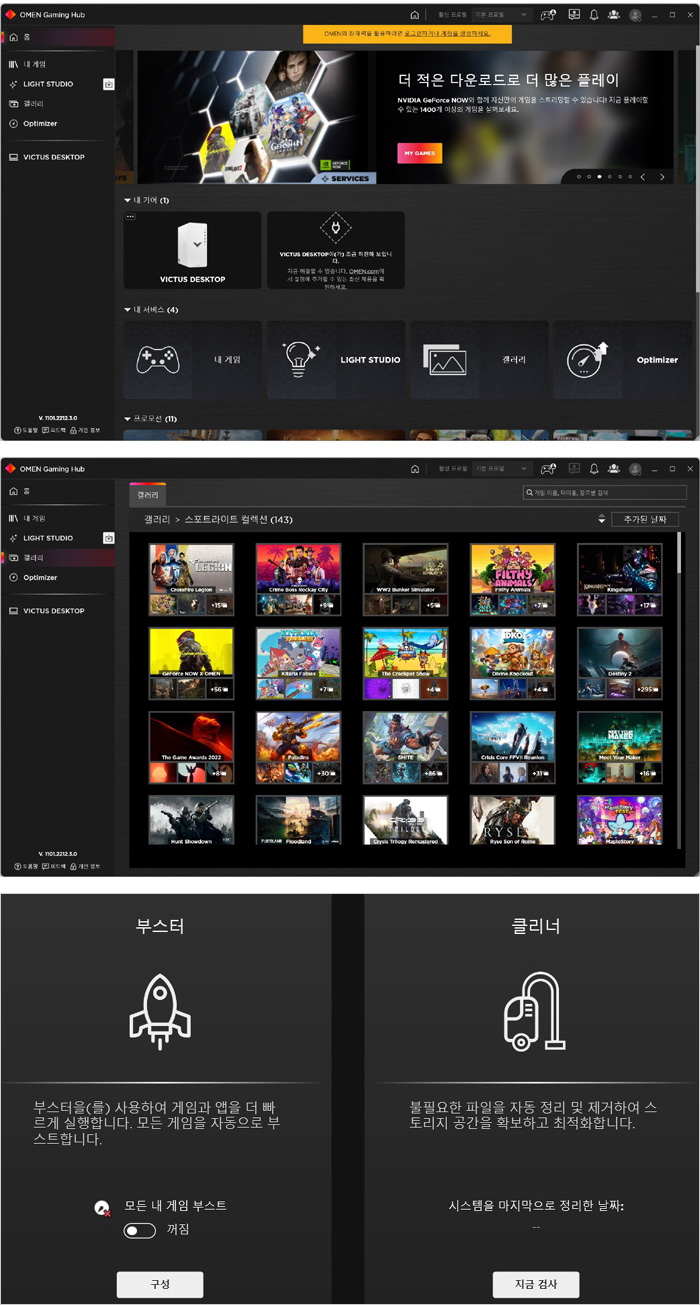Viewport: 700px width, 1308px height.
Task: Open the 내 게임 controller service card
Action: [x=192, y=360]
